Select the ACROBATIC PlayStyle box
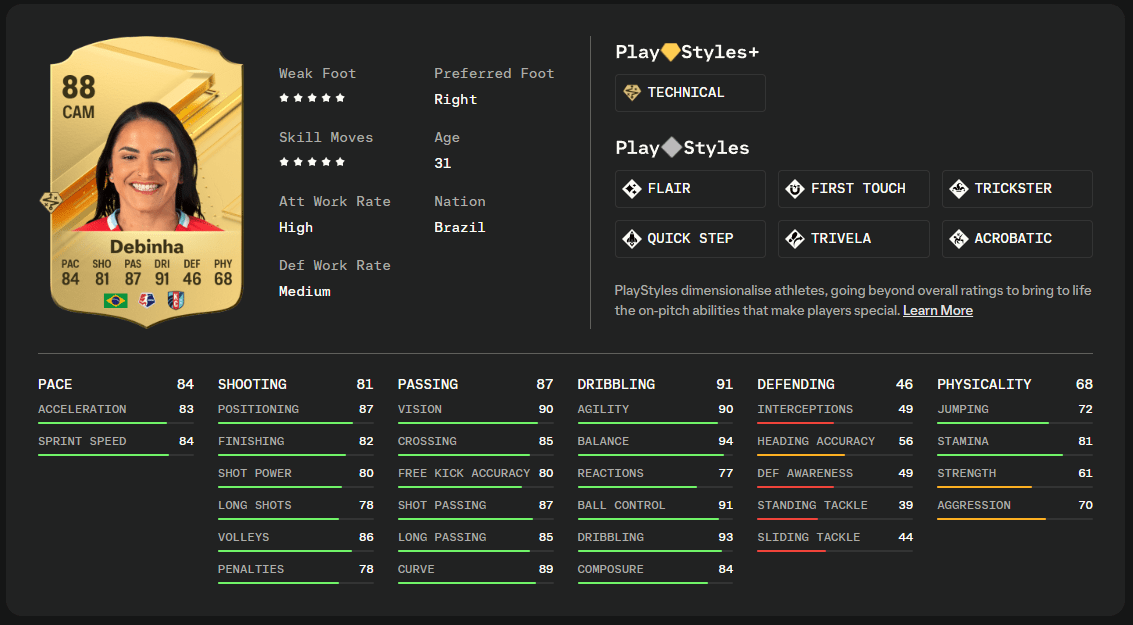 pos(1017,238)
